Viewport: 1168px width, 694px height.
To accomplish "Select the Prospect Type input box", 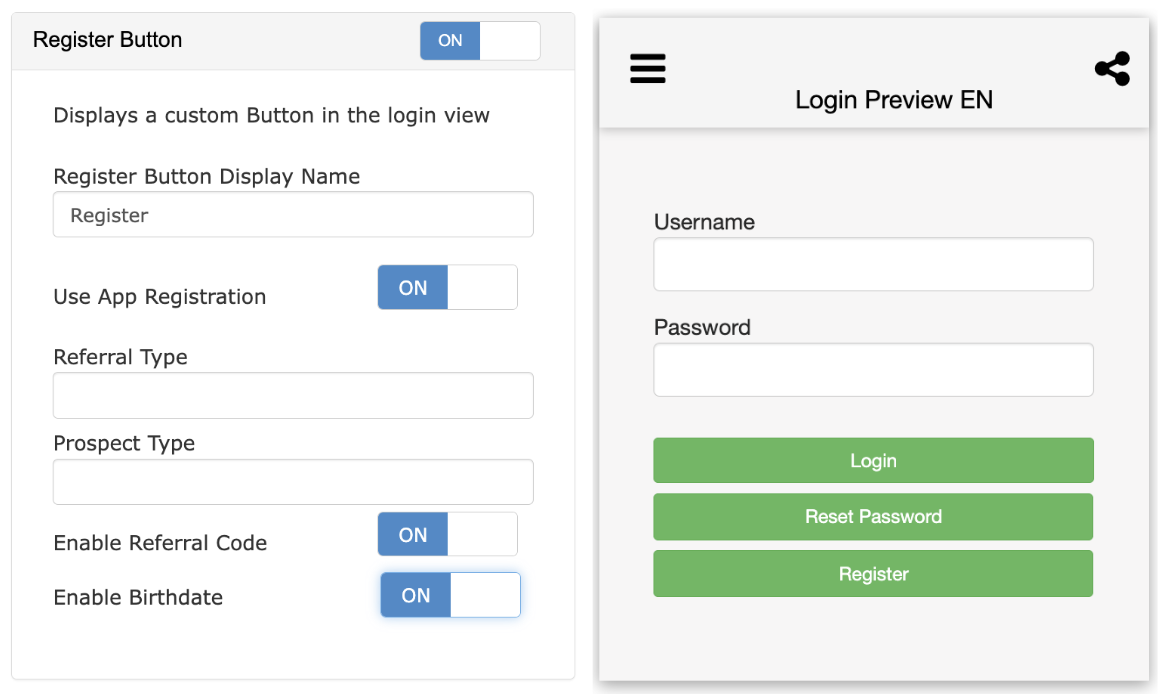I will click(293, 482).
